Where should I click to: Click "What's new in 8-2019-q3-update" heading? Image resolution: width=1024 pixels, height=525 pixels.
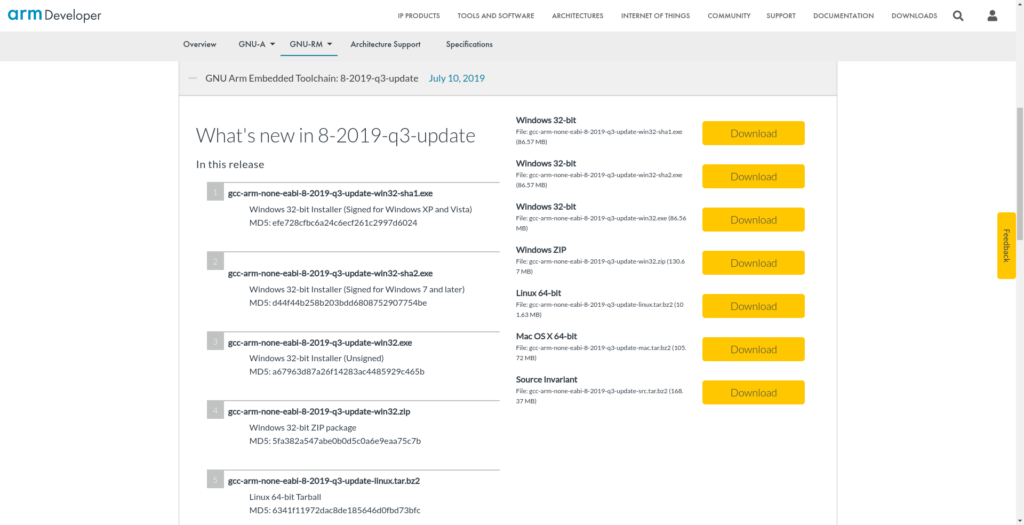pos(336,136)
